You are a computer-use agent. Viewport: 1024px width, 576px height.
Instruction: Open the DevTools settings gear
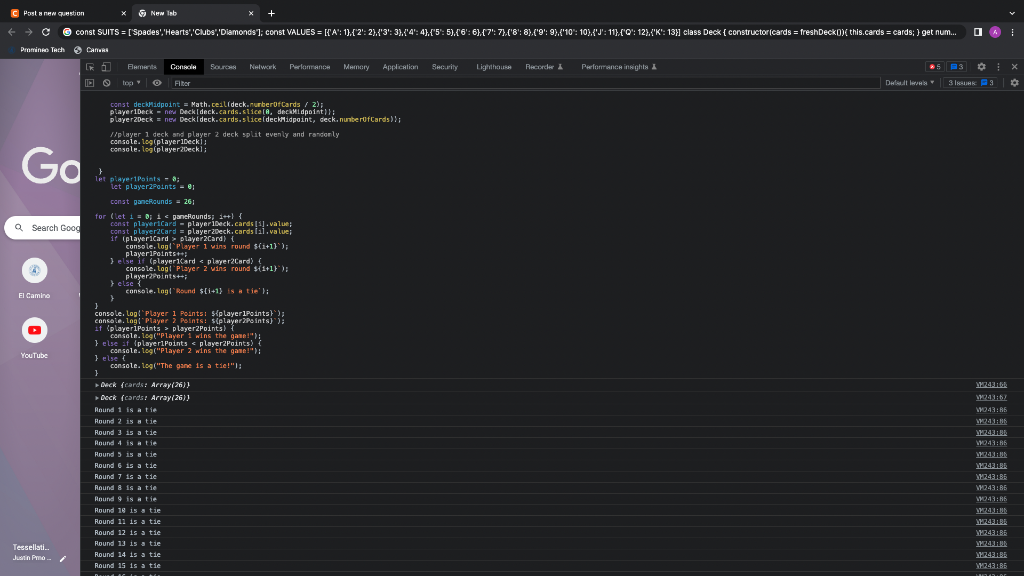click(981, 67)
